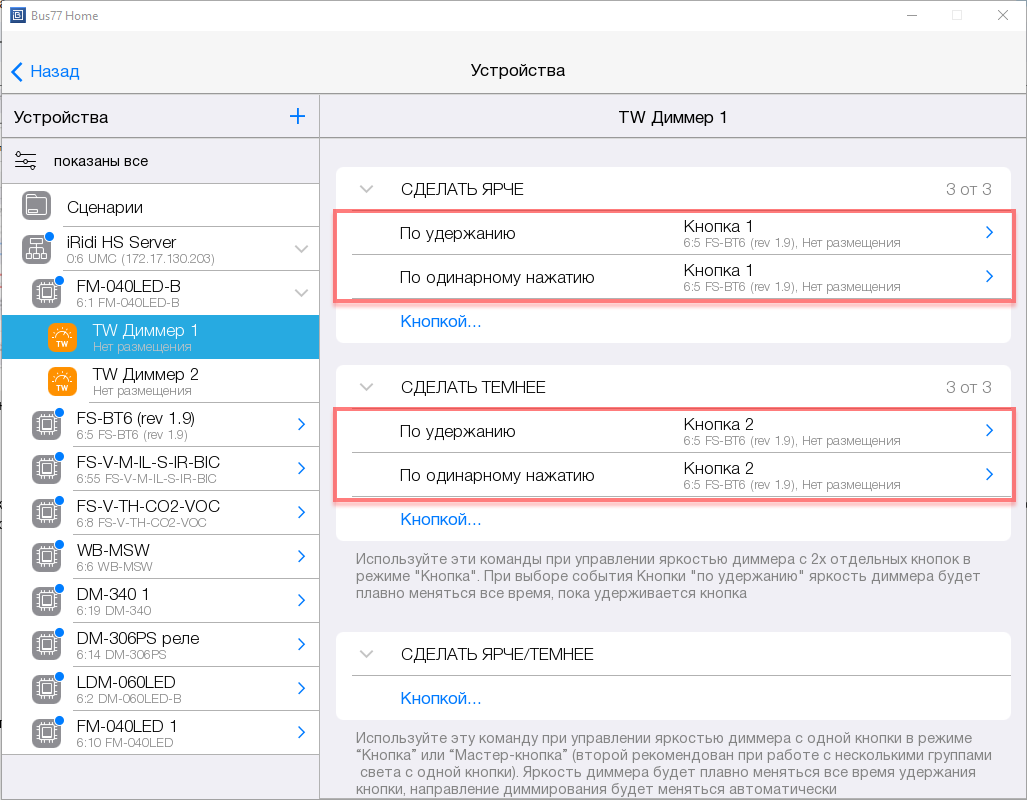The width and height of the screenshot is (1027, 800).
Task: Click Кнопкой... link under СДЕЛАТЬ ЯРЧЕ/ТЕМНЕЕ
Action: coord(441,698)
